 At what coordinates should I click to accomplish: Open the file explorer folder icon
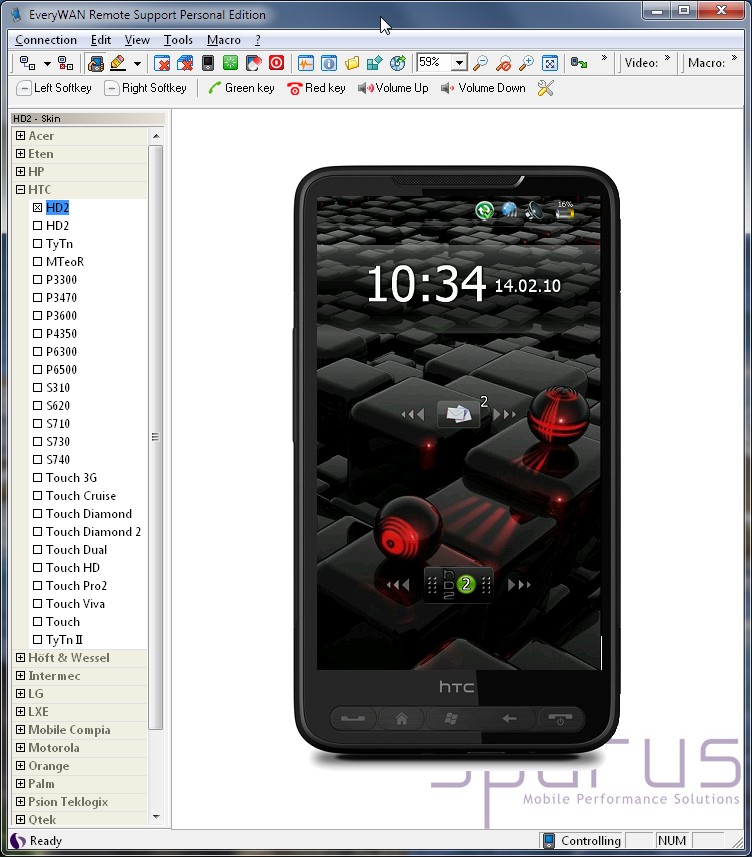[352, 63]
